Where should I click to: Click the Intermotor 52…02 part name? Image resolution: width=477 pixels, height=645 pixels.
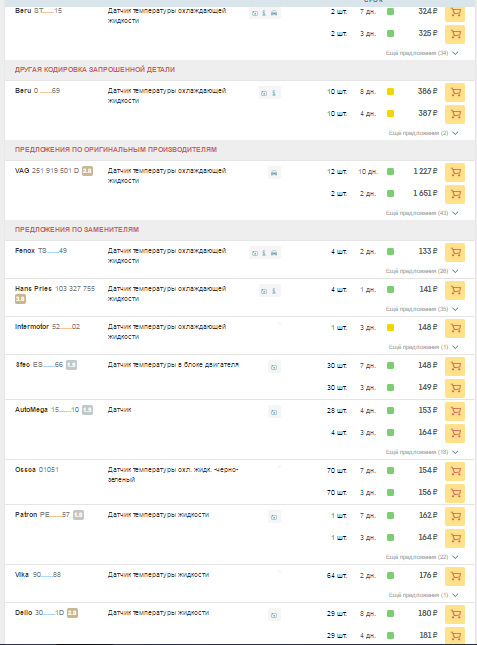click(x=47, y=327)
